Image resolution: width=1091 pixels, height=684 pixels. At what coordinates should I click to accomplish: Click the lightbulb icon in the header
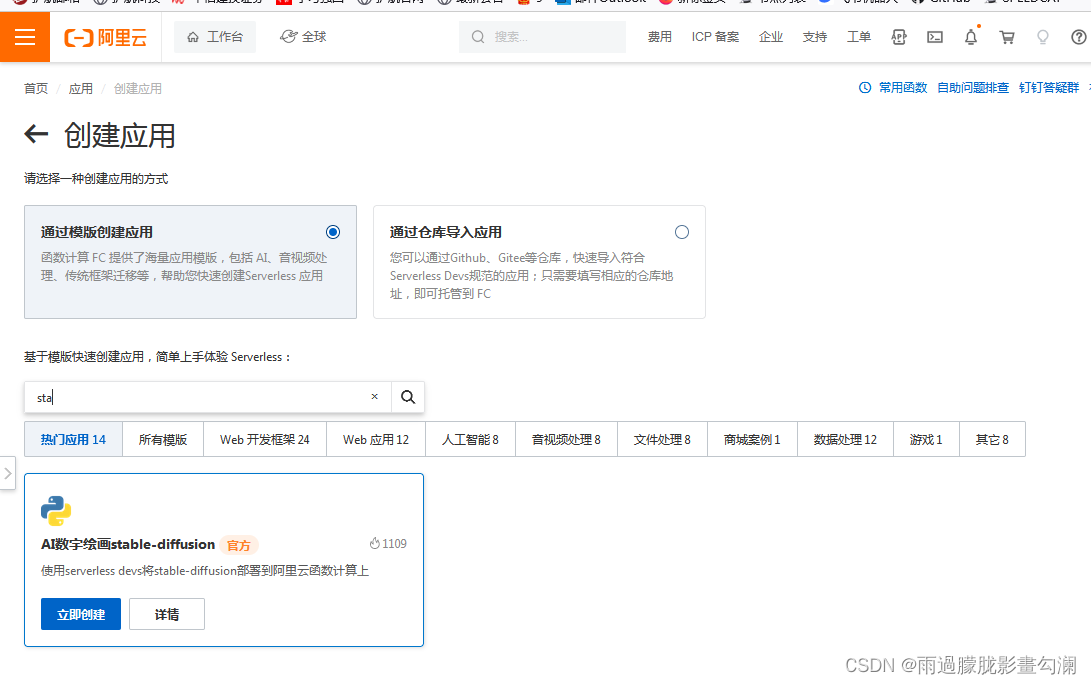(x=1042, y=37)
